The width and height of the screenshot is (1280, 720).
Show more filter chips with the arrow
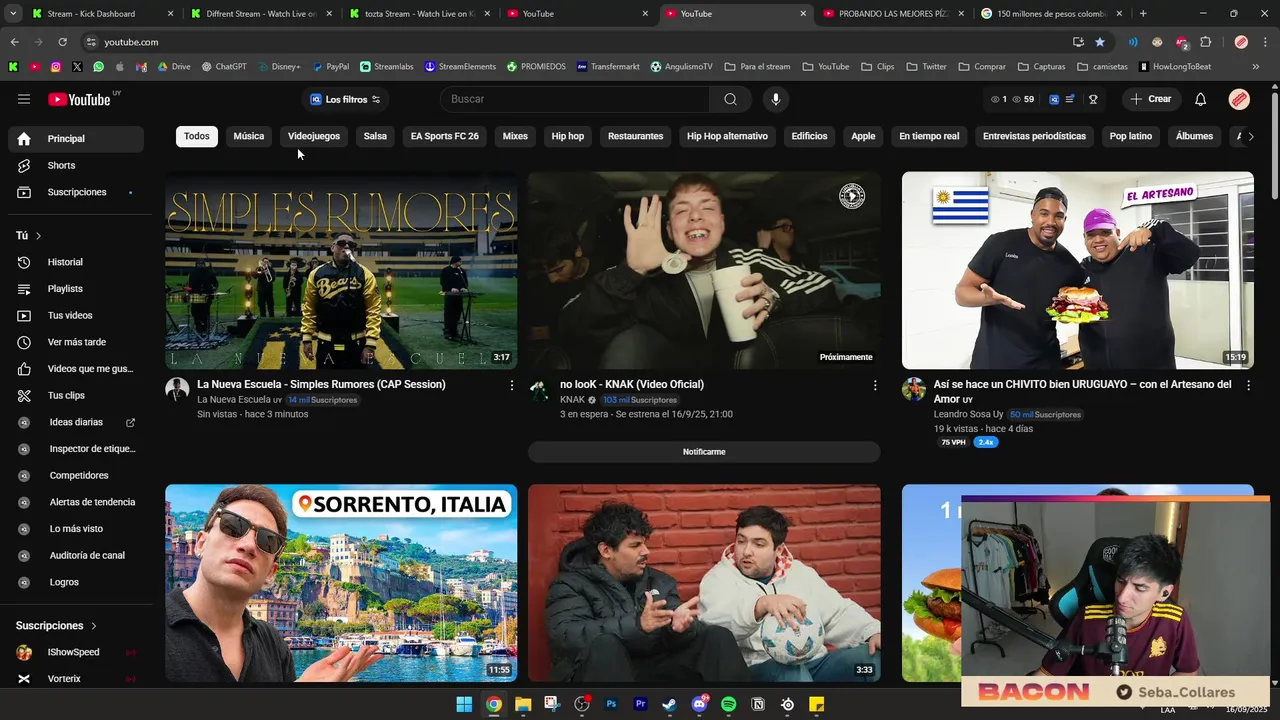point(1250,137)
